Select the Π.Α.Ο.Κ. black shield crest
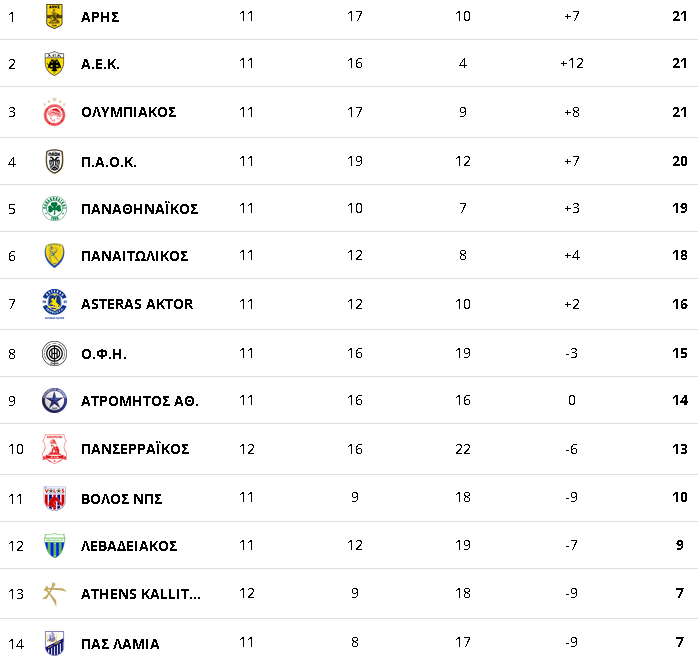The height and width of the screenshot is (656, 698). click(x=54, y=161)
